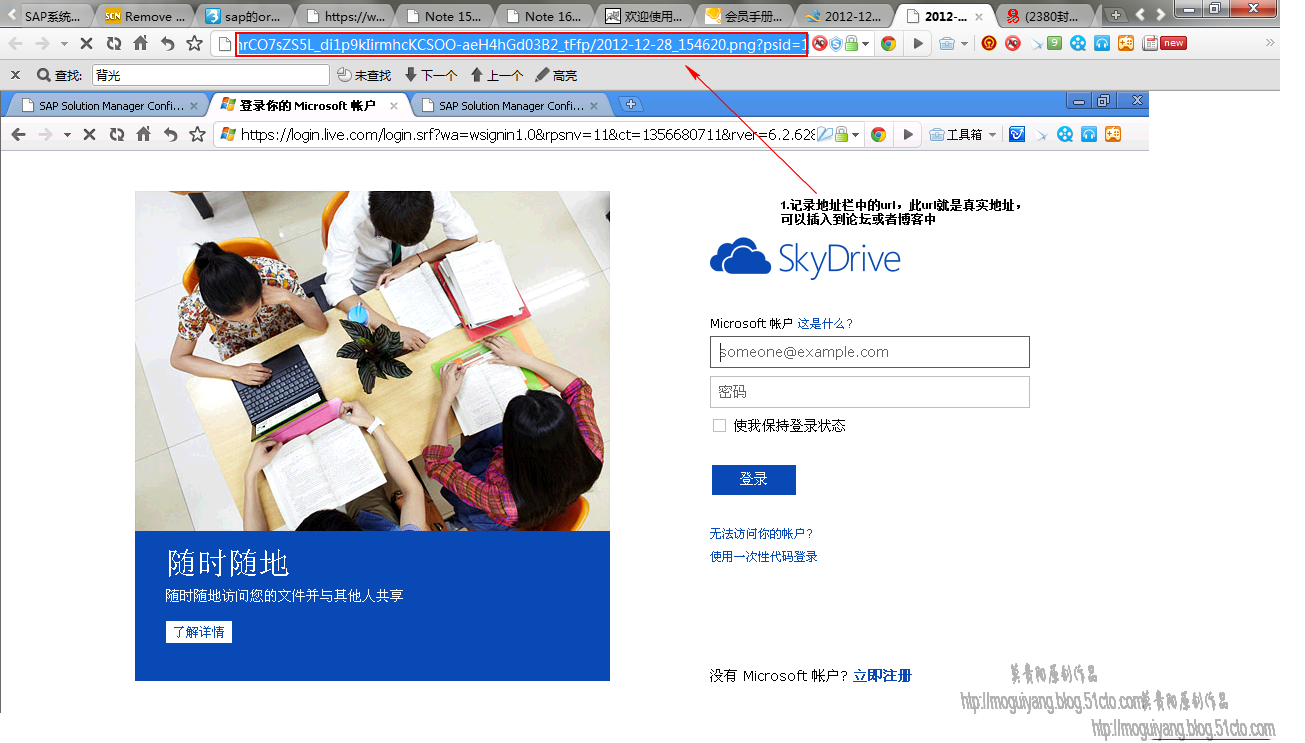Focus the 密码 password field
This screenshot has width=1305, height=743.
(870, 392)
